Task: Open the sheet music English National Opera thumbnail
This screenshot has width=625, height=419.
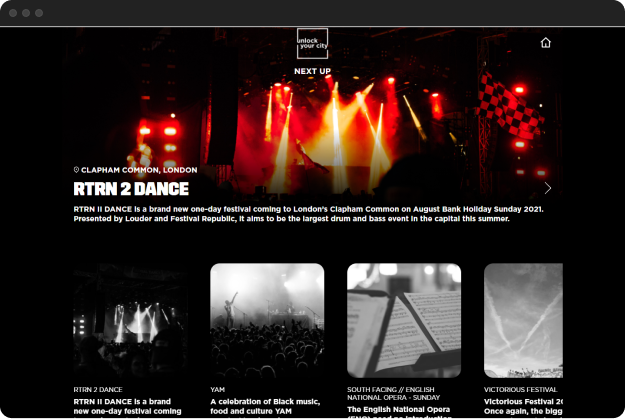Action: coord(404,321)
